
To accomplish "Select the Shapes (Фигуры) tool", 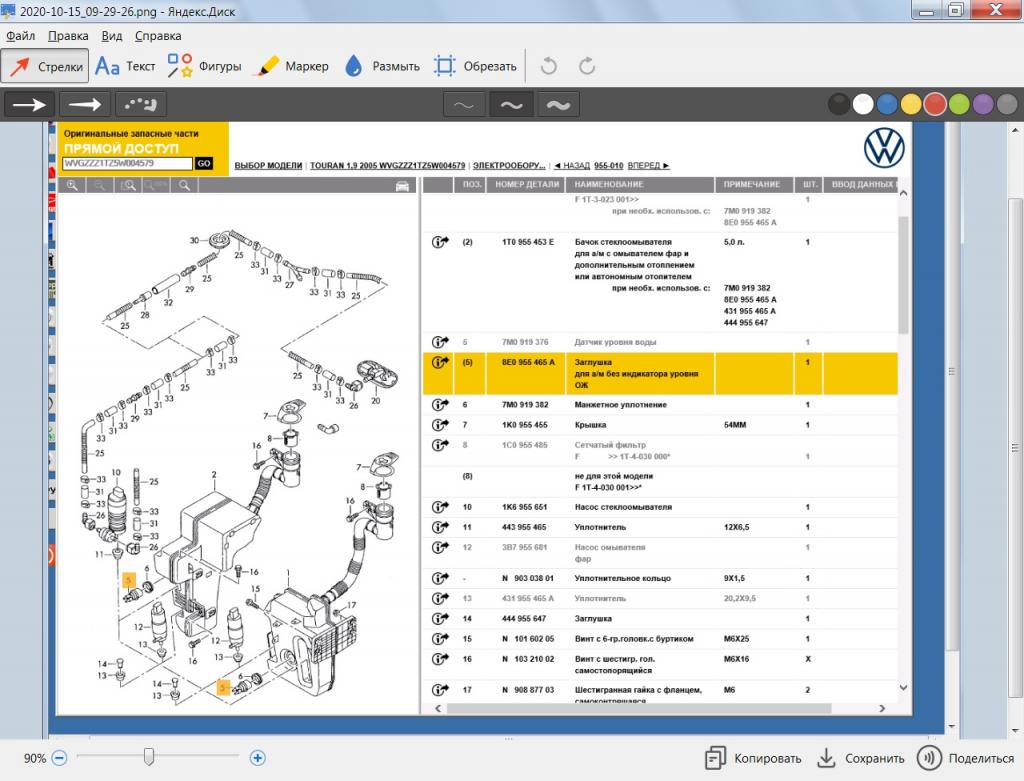I will point(204,66).
